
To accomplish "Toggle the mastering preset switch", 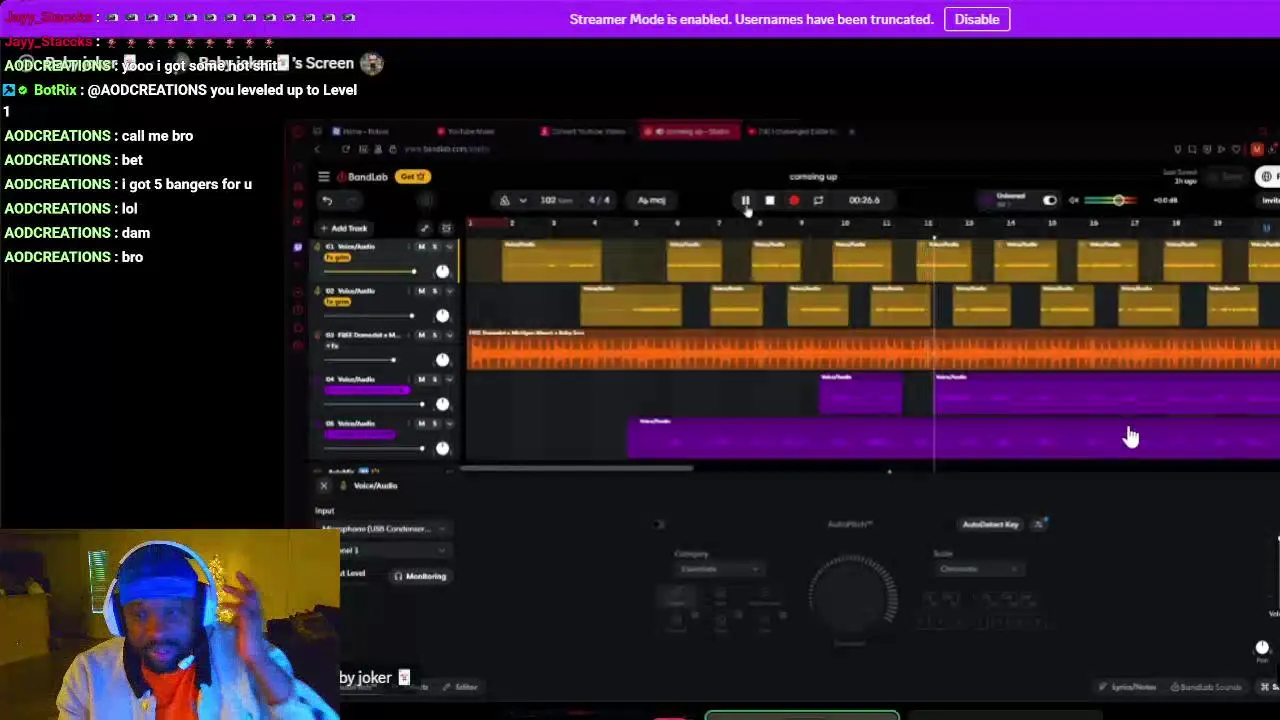I will (1049, 200).
